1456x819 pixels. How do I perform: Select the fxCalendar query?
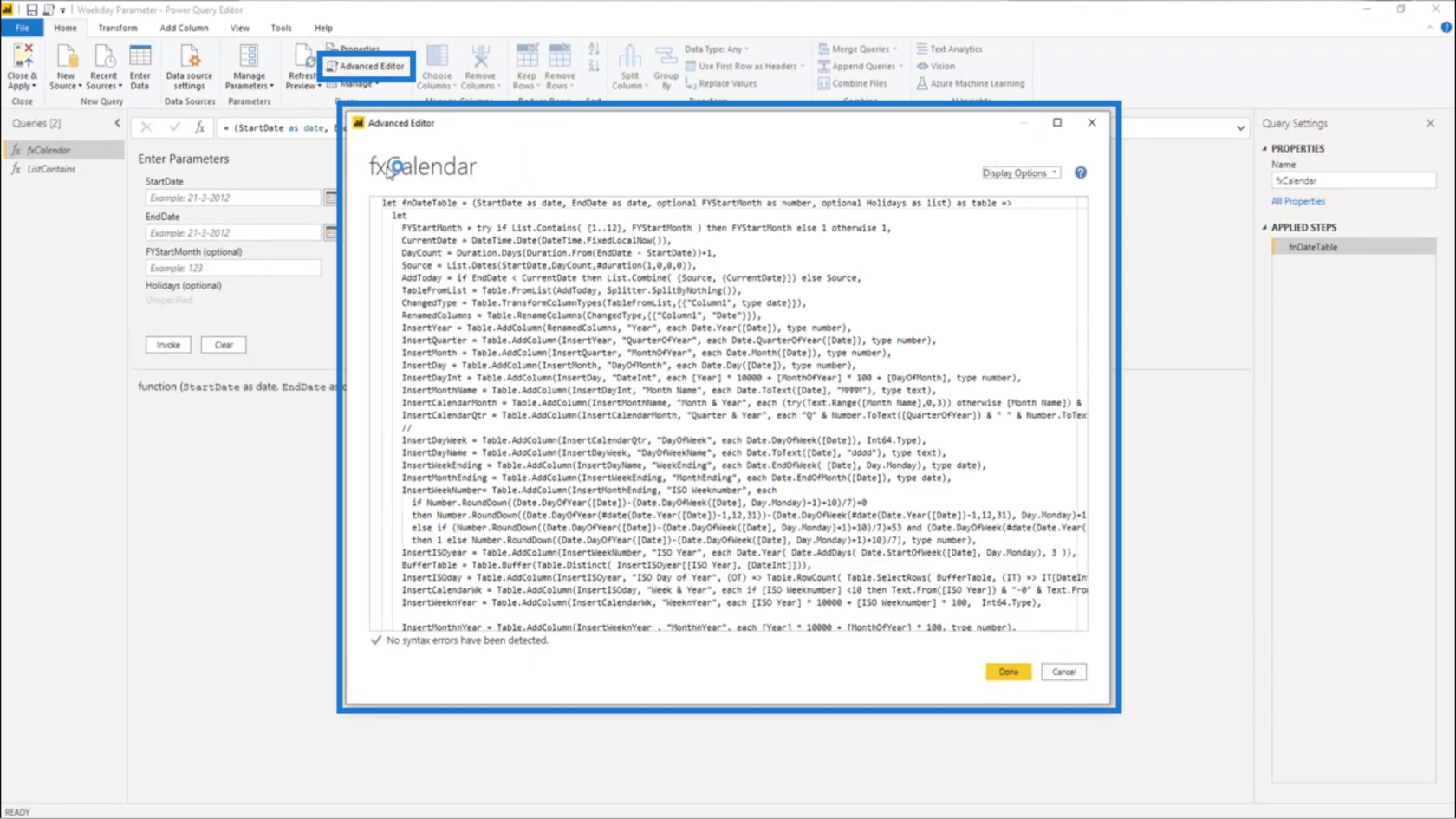[x=65, y=150]
